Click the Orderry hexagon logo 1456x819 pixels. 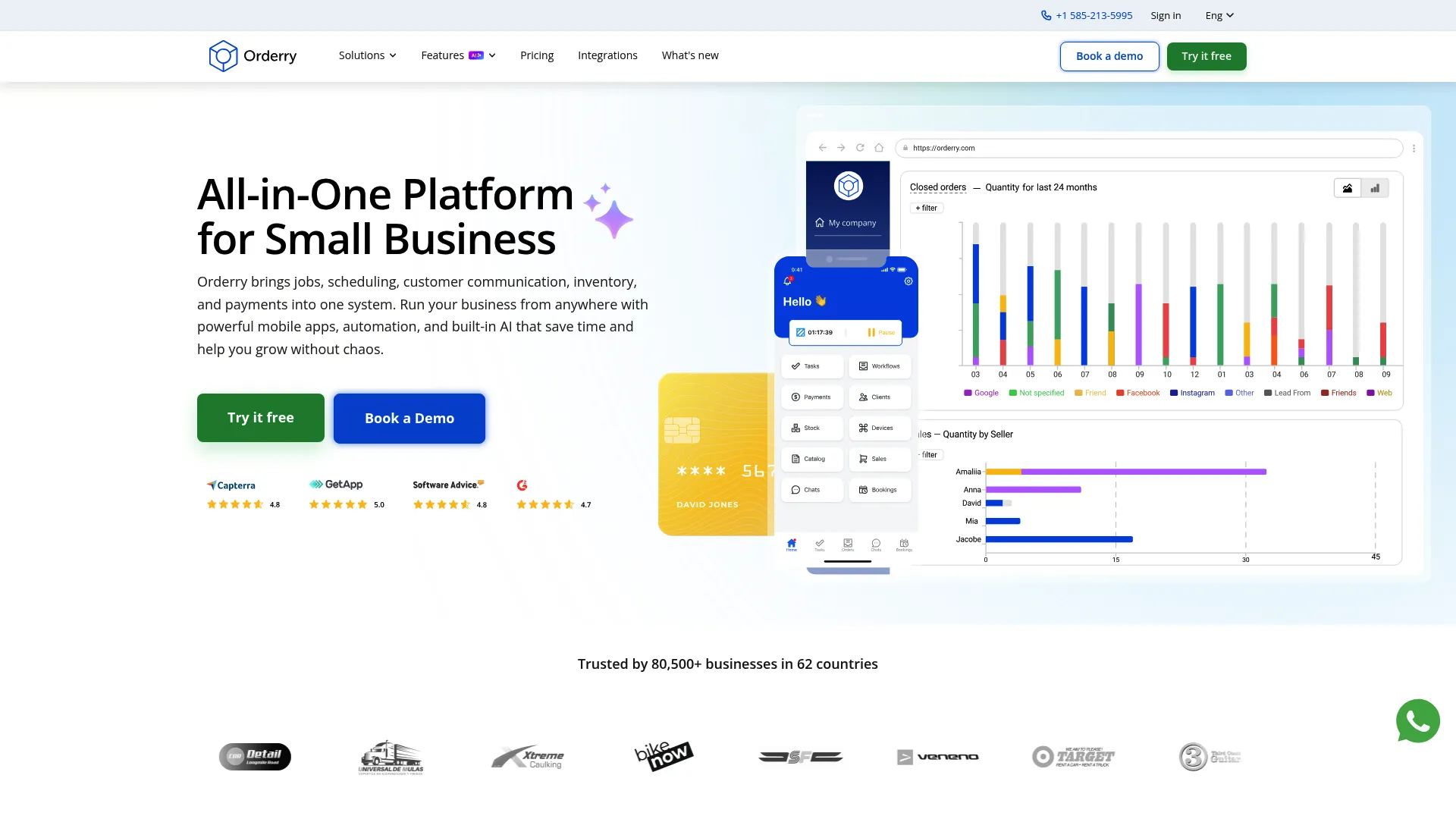pos(223,56)
